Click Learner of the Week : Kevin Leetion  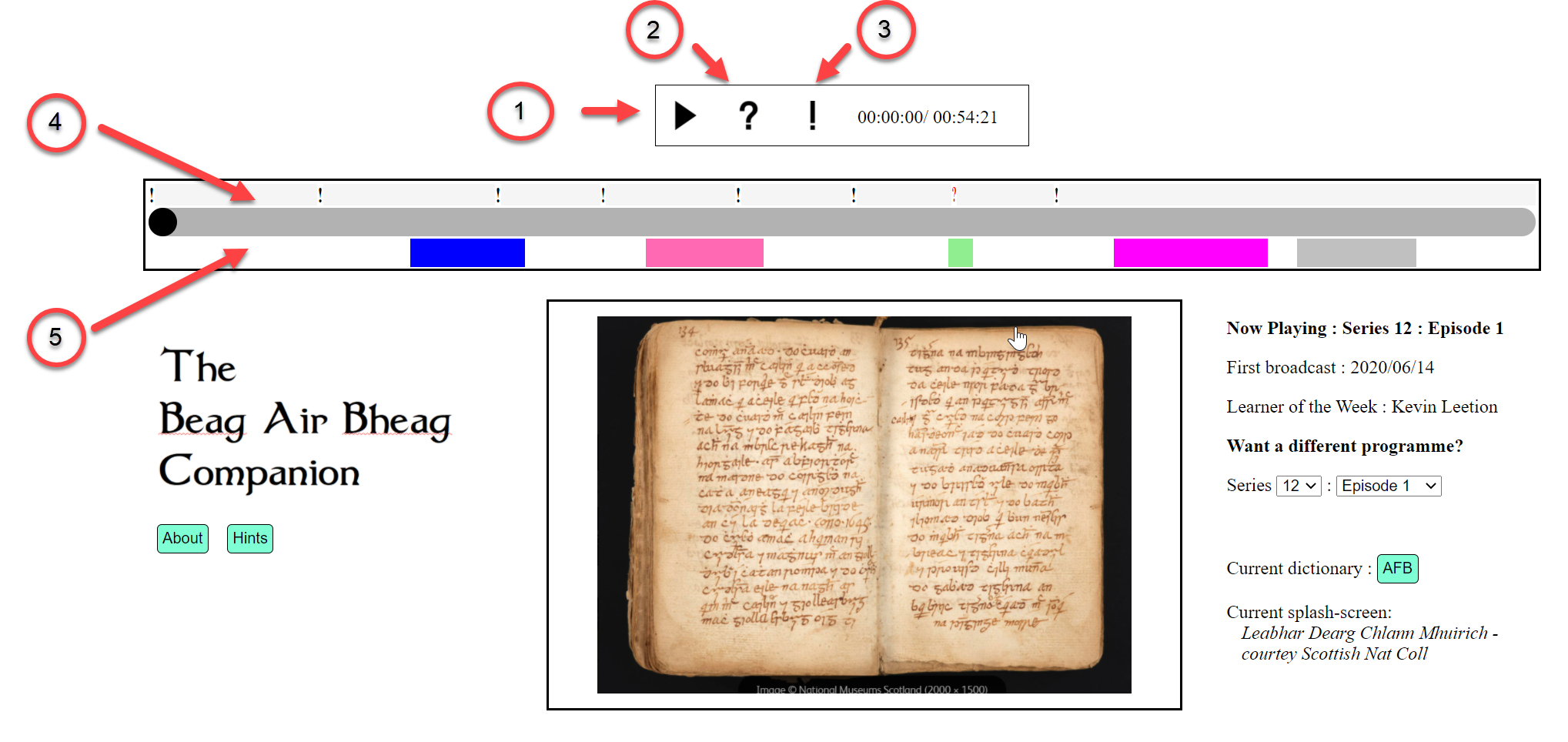1362,406
